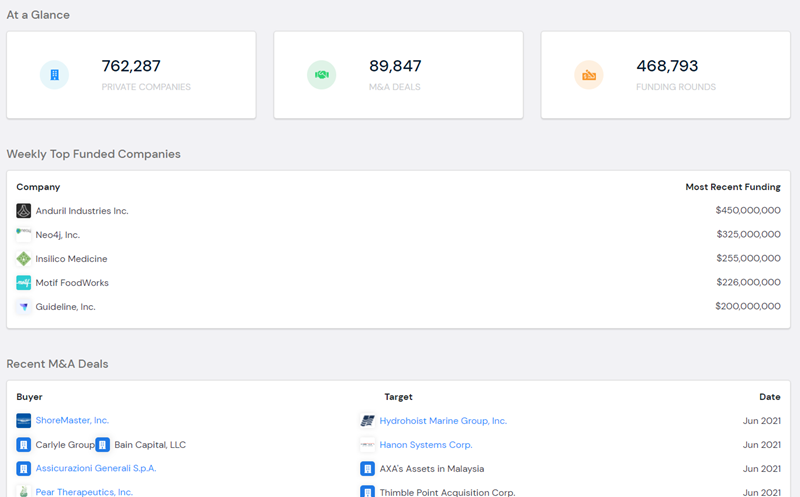800x497 pixels.
Task: Click the Target column header
Action: [x=398, y=396]
